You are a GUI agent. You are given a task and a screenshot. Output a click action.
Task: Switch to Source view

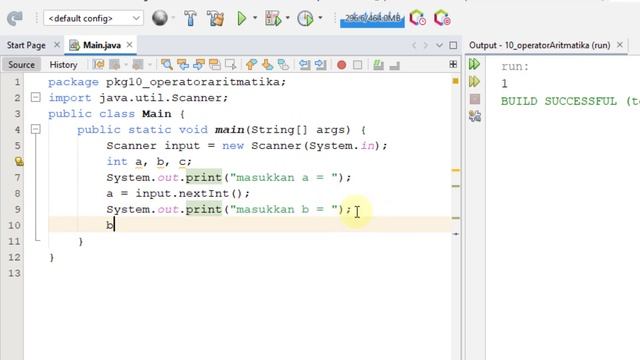21,64
